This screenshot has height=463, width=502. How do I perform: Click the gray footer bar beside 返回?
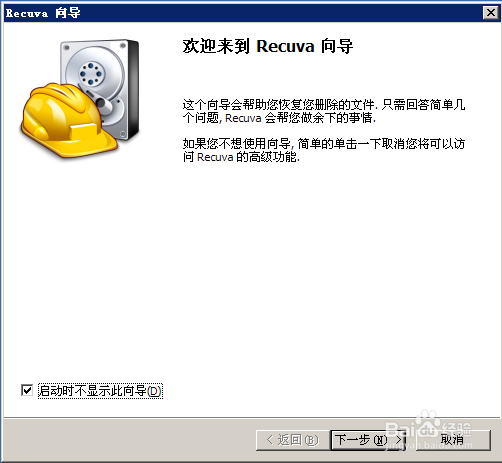130,439
